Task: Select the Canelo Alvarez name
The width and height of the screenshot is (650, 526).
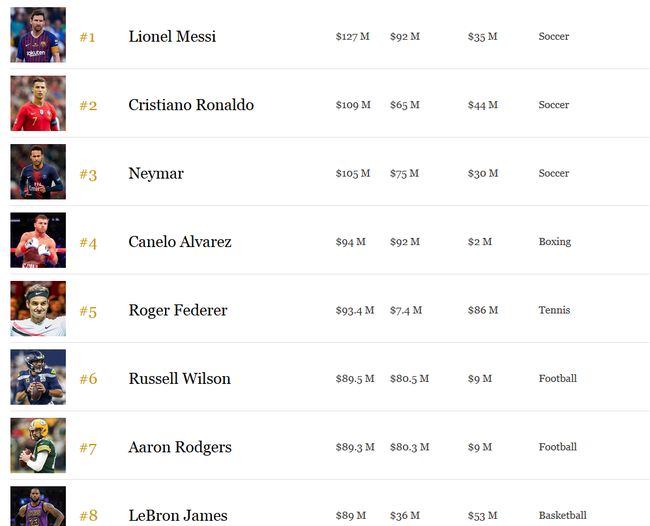Action: coord(180,242)
